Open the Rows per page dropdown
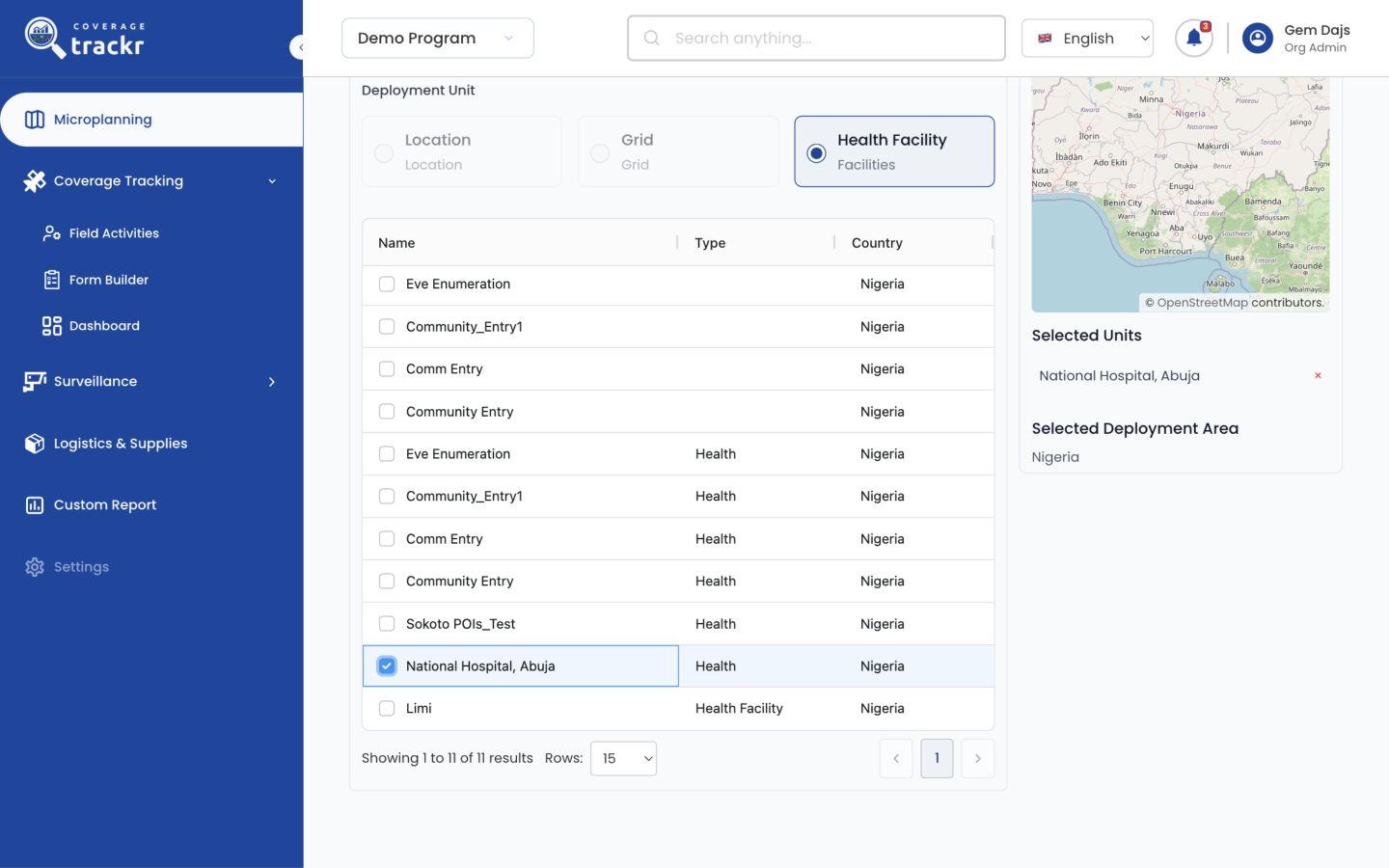 pos(624,759)
